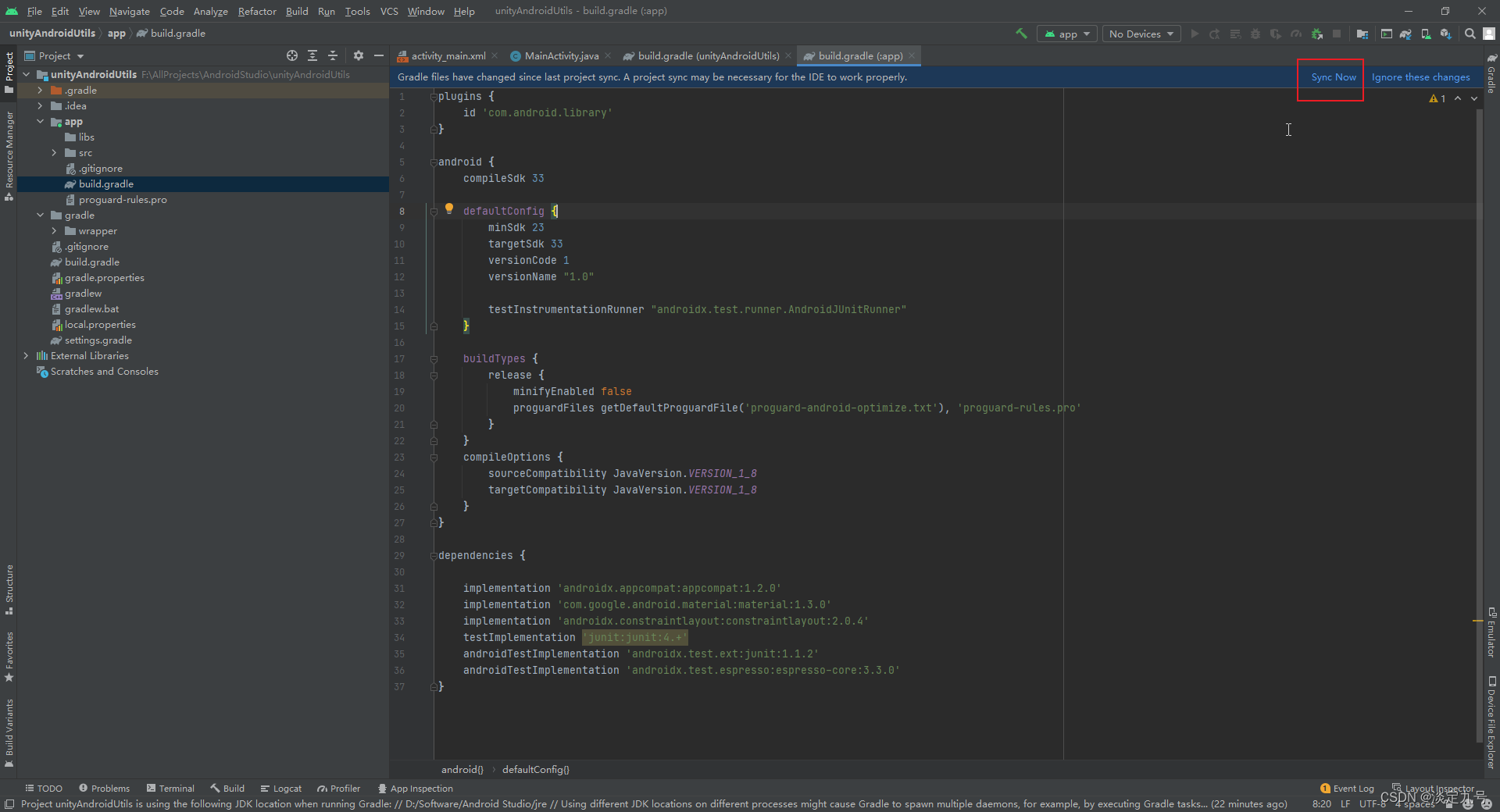Click the Stop square icon

[x=1337, y=34]
